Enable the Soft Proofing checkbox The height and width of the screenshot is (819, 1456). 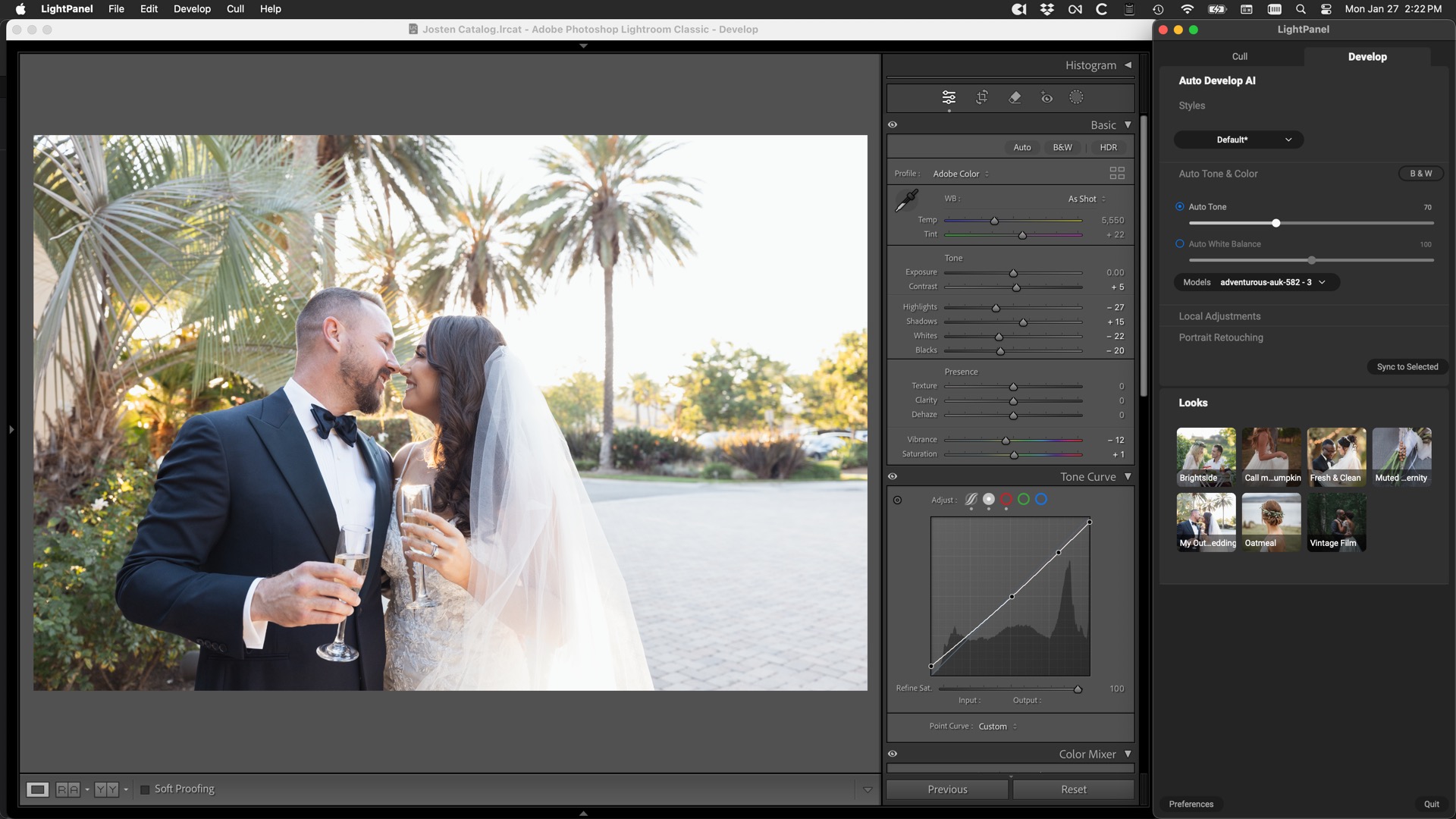pos(145,789)
